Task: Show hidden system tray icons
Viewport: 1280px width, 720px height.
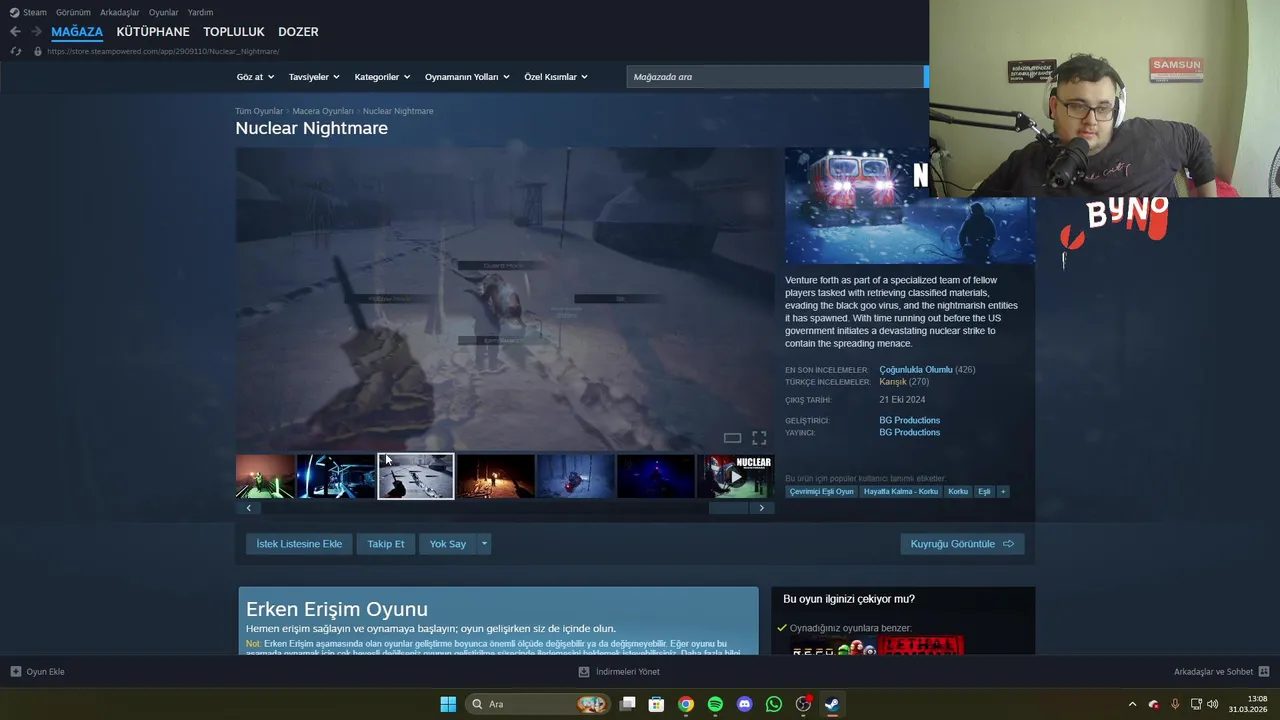Action: coord(1132,704)
